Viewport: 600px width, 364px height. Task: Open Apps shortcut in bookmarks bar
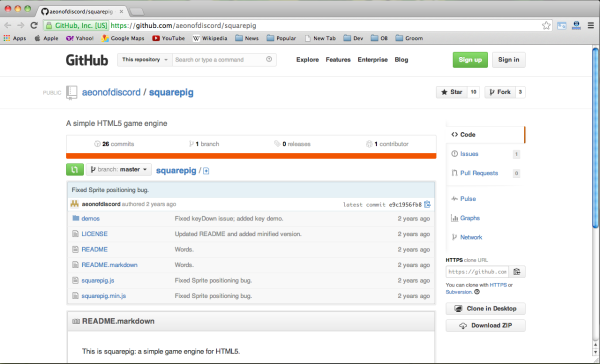15,38
